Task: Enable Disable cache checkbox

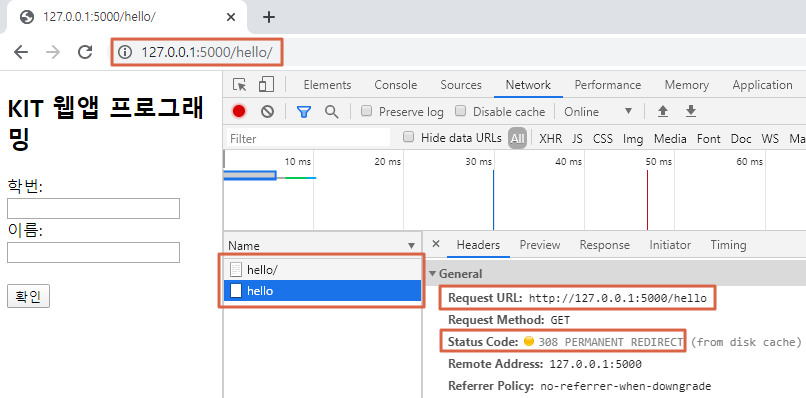Action: point(461,111)
